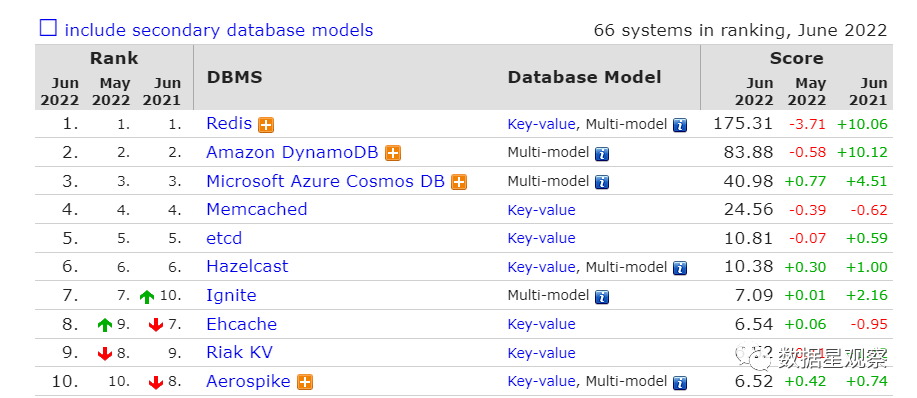The height and width of the screenshot is (398, 917).
Task: Click the red down arrow beside Ehcache's 7.
Action: [x=156, y=326]
